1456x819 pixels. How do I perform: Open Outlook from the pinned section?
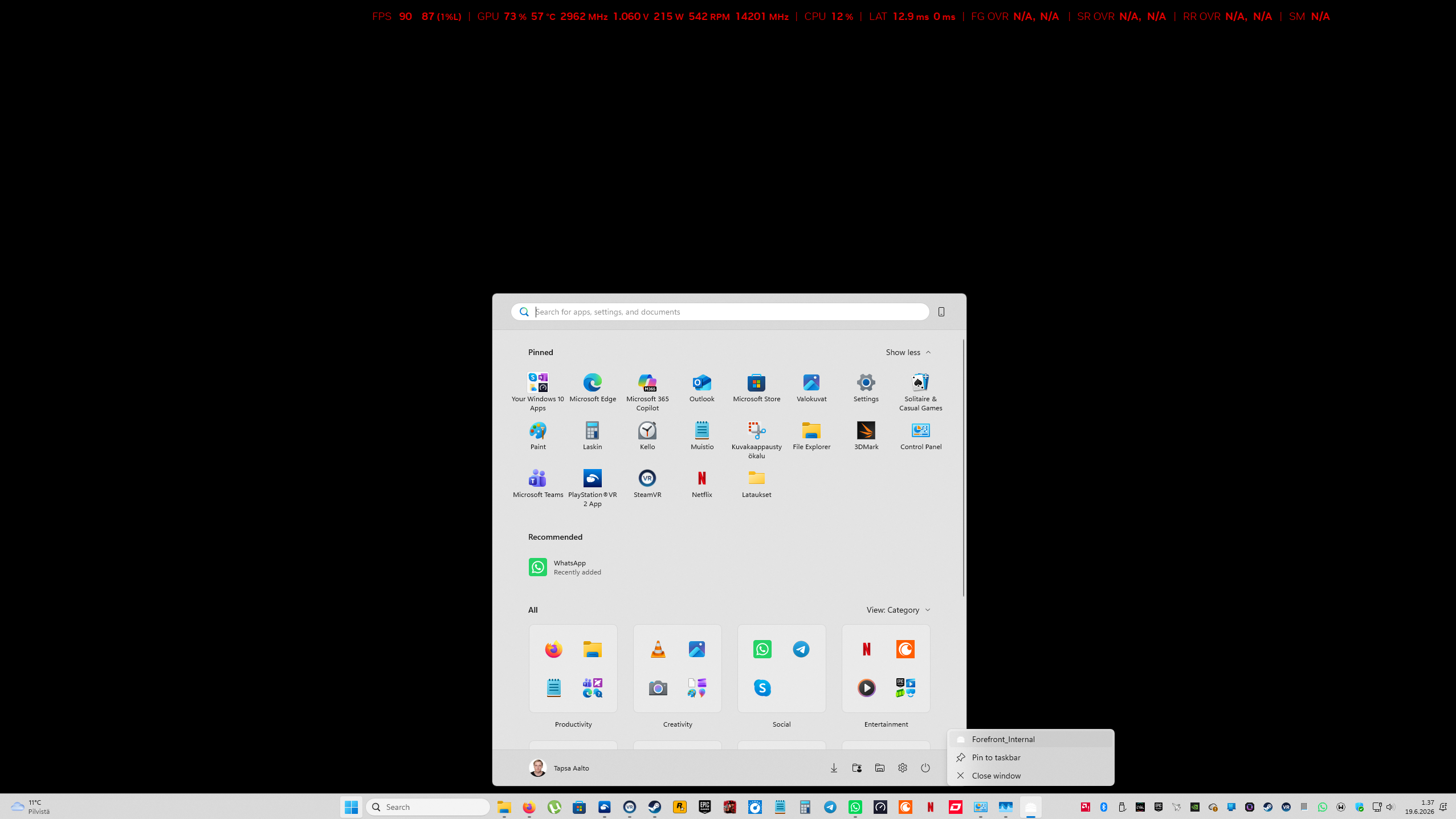tap(702, 388)
